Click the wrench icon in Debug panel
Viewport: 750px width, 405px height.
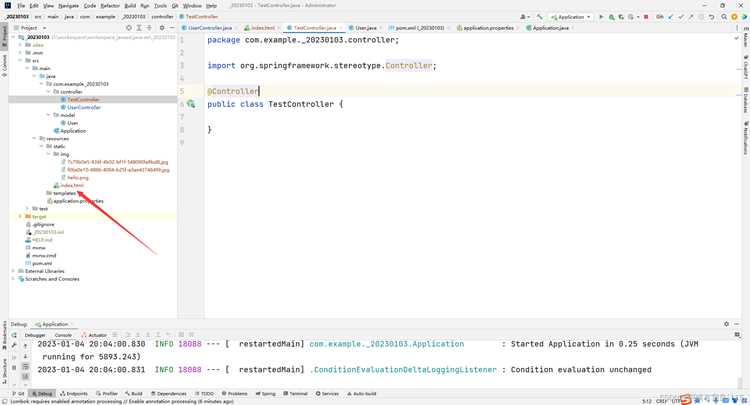tap(14, 345)
